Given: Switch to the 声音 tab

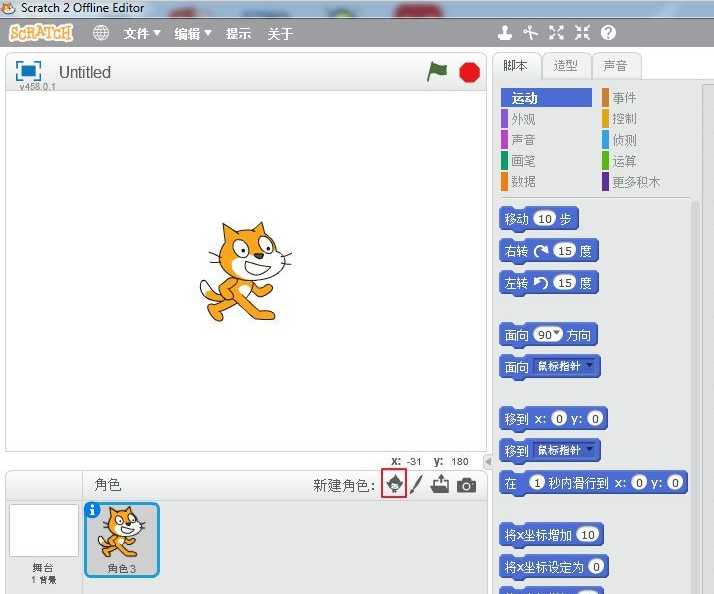Looking at the screenshot, I should [x=616, y=66].
